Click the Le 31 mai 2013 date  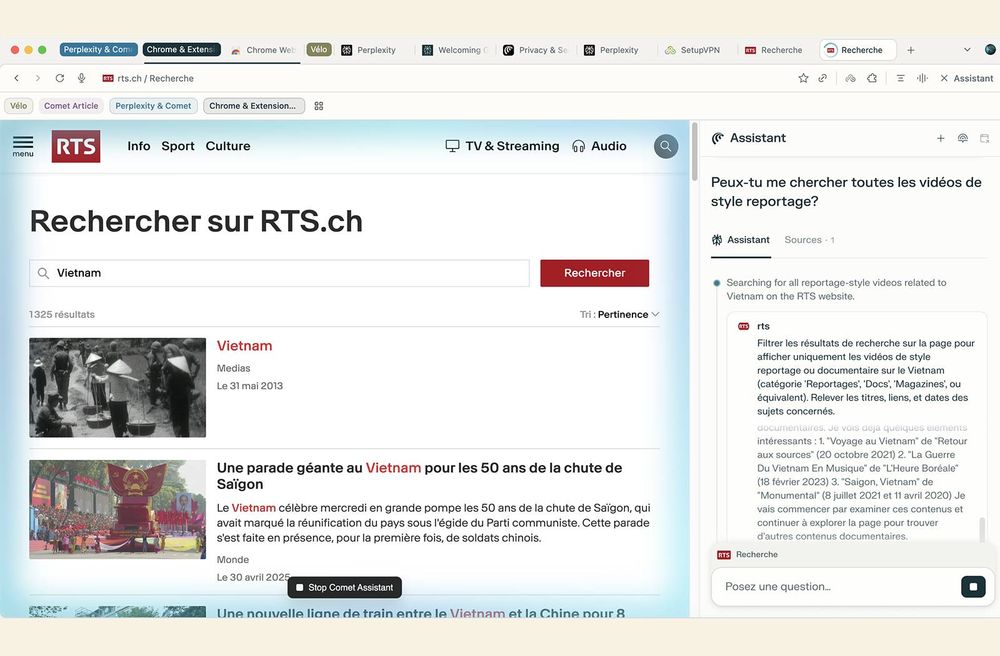pyautogui.click(x=250, y=386)
